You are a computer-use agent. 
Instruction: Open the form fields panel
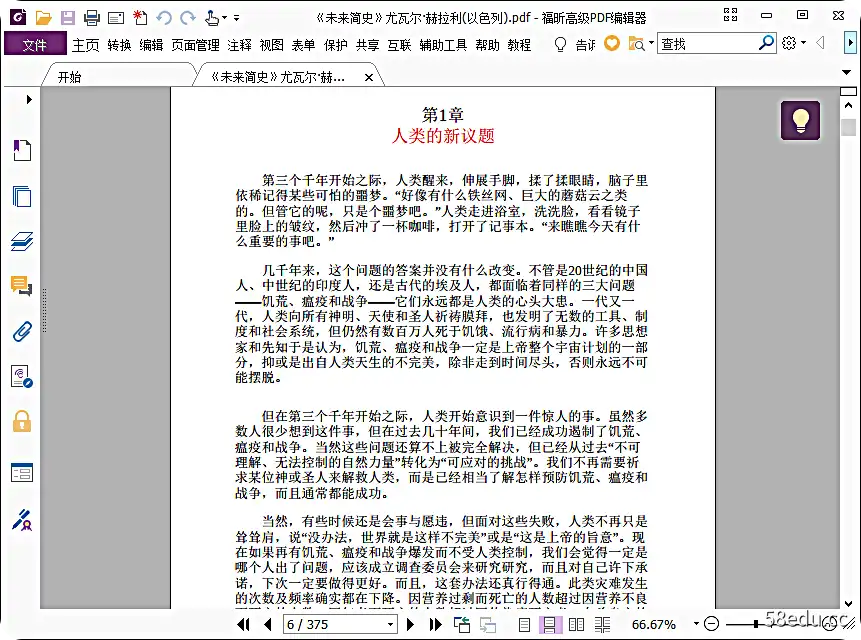tap(22, 472)
